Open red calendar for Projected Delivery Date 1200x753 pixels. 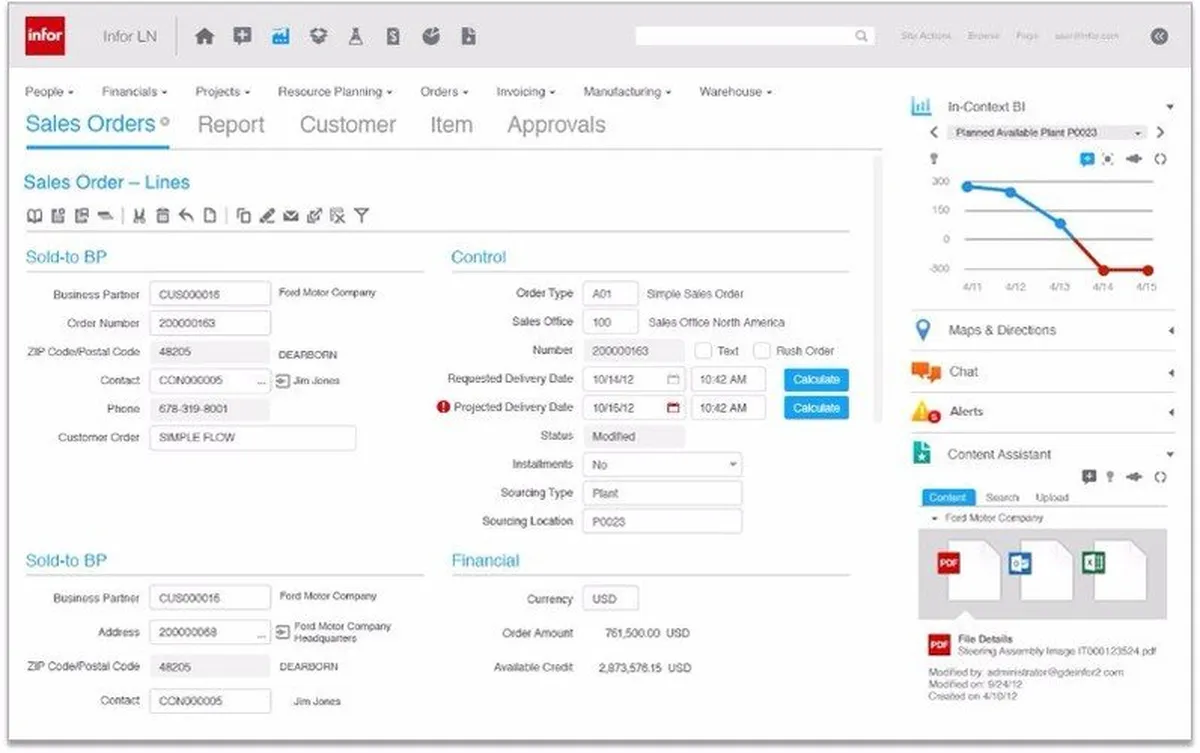[673, 408]
